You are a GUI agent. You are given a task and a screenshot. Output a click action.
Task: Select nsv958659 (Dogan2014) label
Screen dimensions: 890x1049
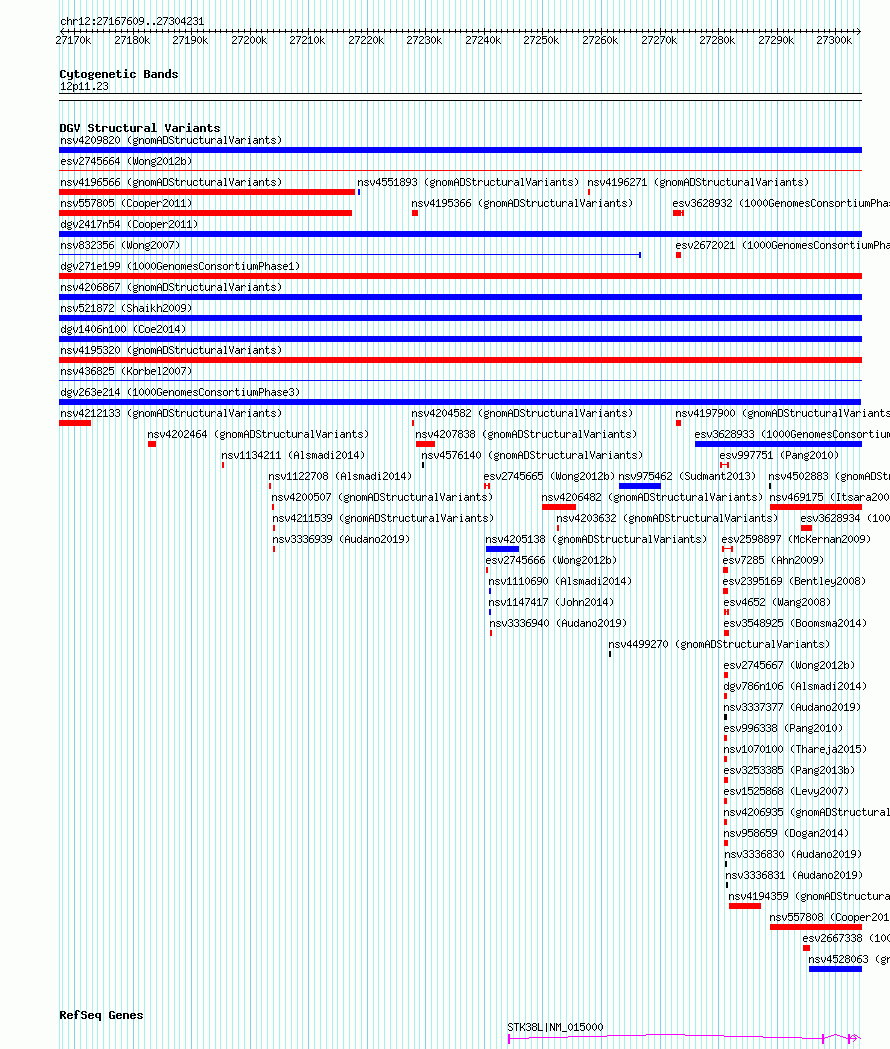[786, 834]
